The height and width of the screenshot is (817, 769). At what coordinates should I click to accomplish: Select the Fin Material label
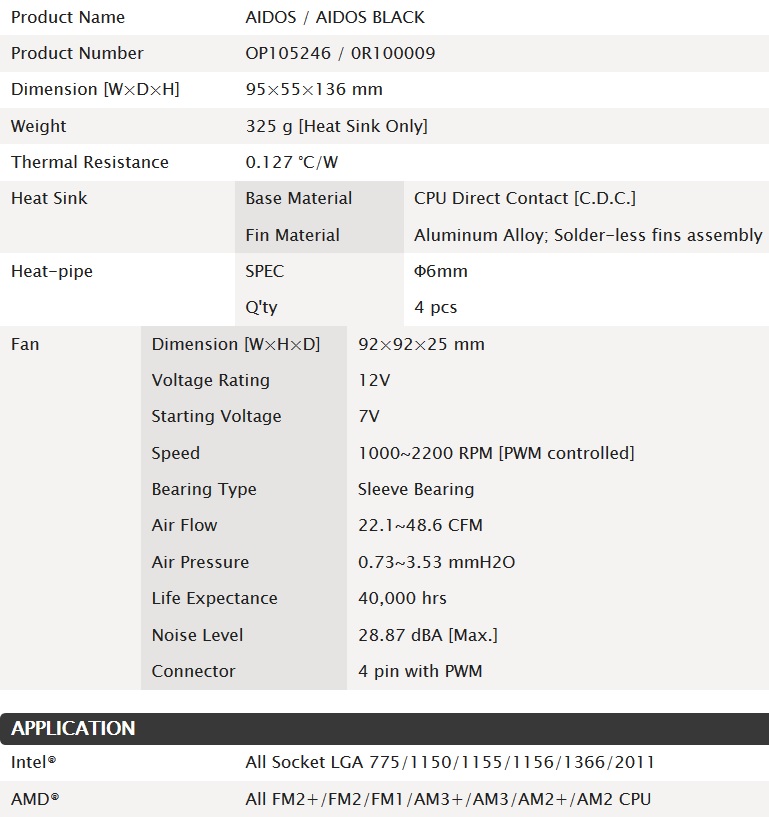pyautogui.click(x=292, y=235)
